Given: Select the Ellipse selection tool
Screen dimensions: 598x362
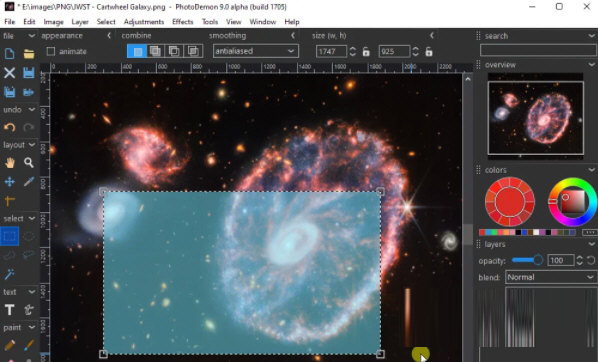Looking at the screenshot, I should point(29,236).
